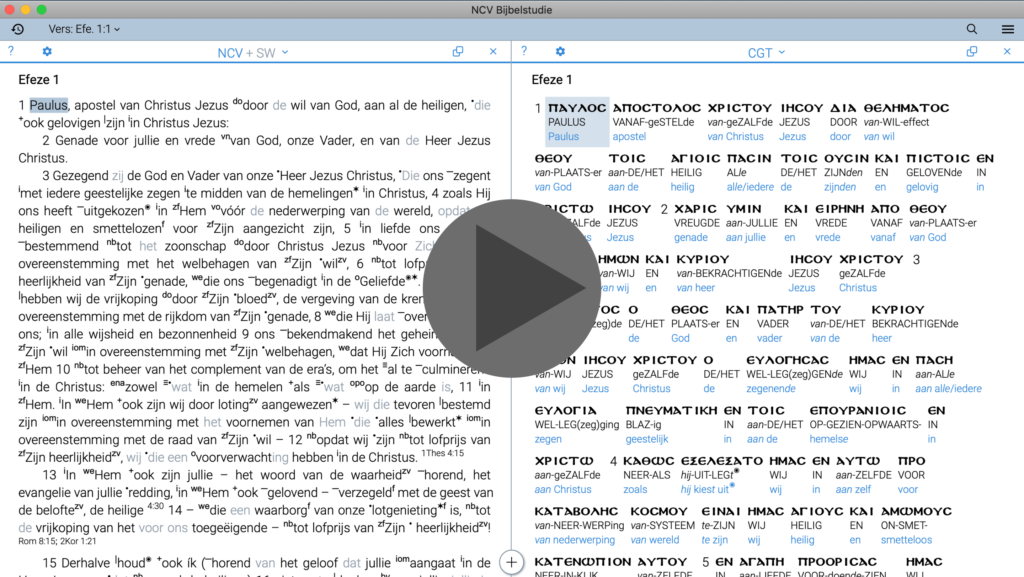Click the Greek word ΕΠΟΥΡΑΝΙΟΙΣ
The height and width of the screenshot is (577, 1024).
[x=858, y=411]
